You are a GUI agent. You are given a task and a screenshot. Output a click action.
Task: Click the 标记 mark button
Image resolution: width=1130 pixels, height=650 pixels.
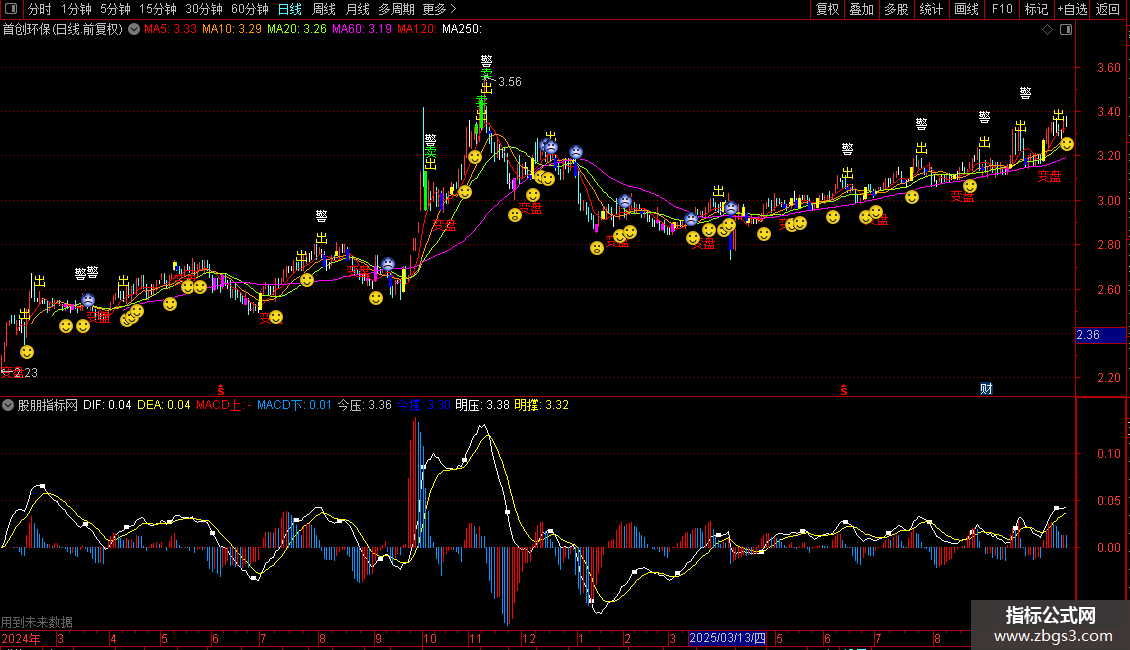1036,9
